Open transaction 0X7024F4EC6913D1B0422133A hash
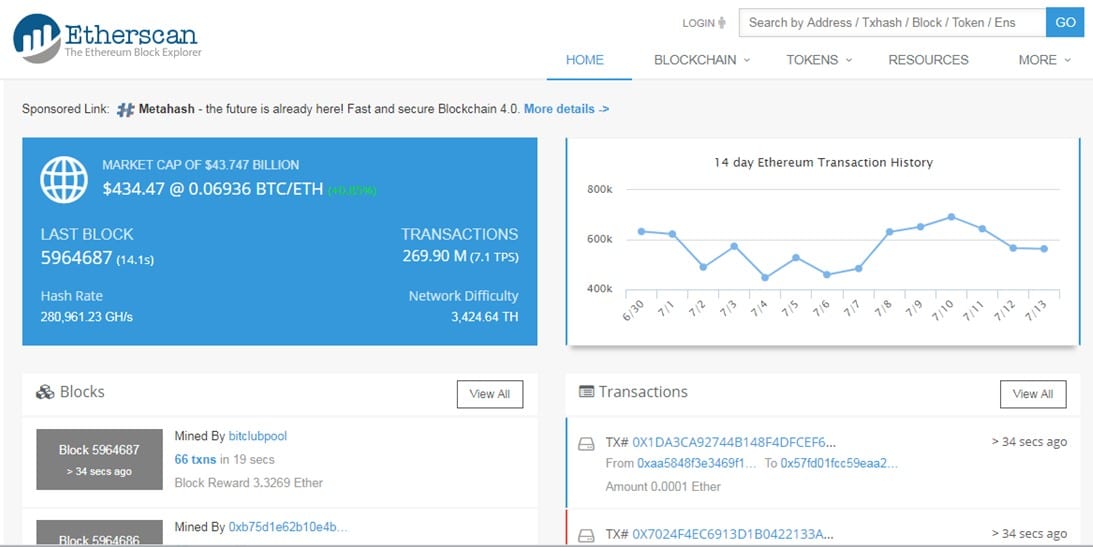 pos(733,534)
